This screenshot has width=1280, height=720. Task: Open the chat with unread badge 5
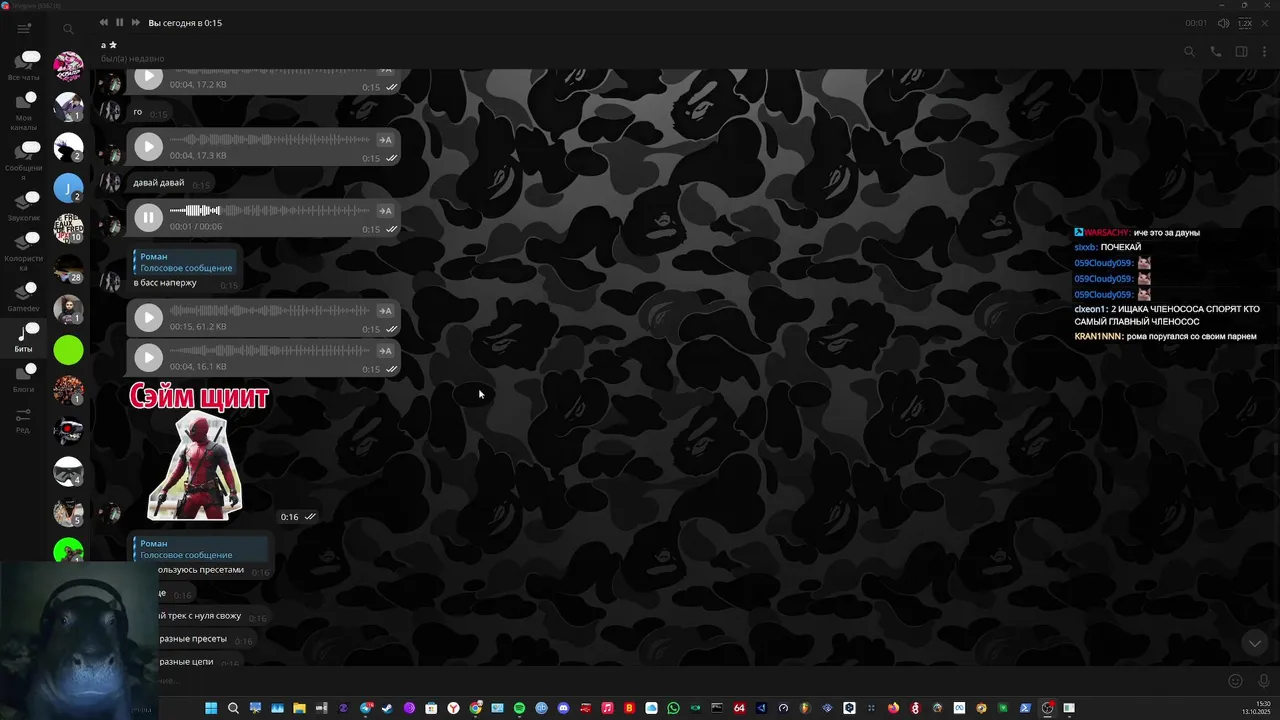pyautogui.click(x=68, y=512)
